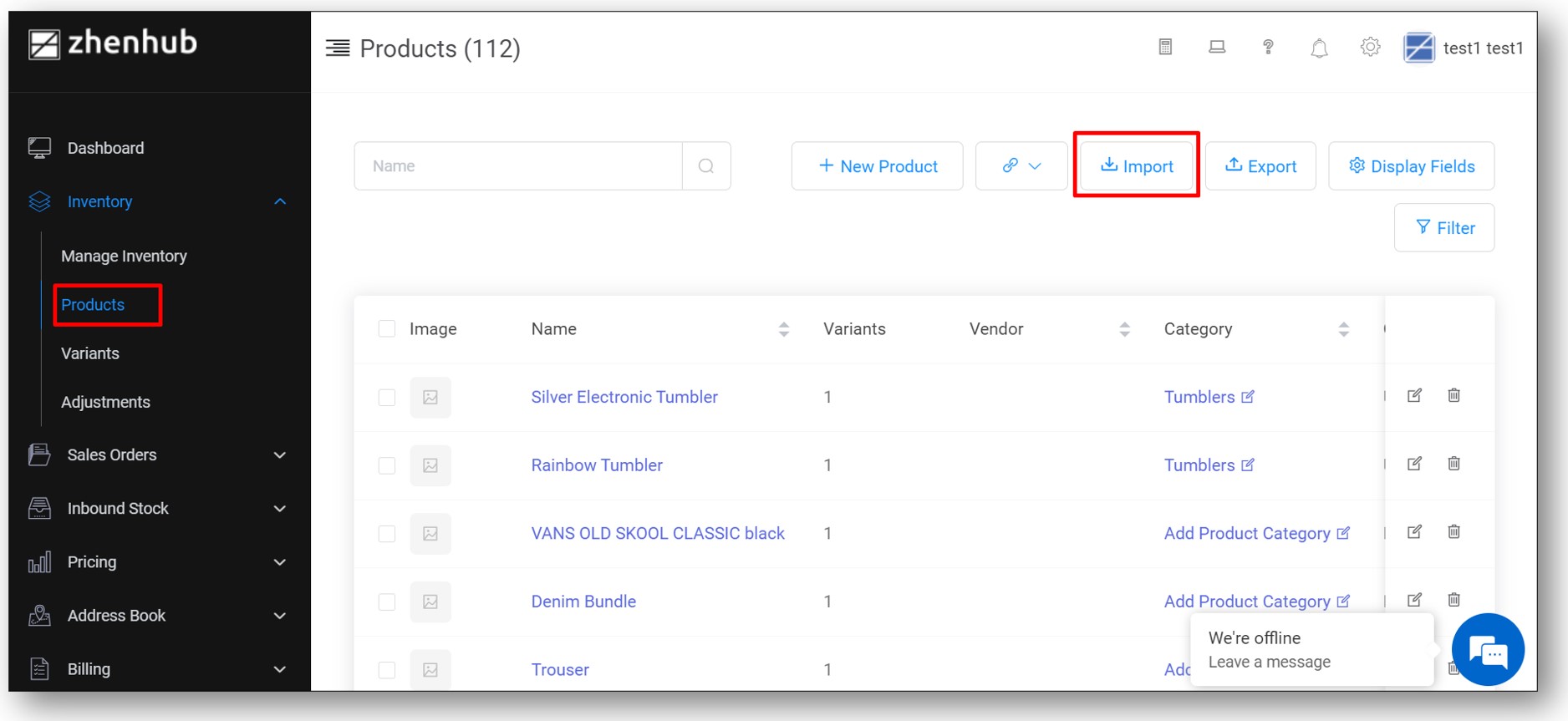This screenshot has height=721, width=1568.
Task: Open the link icon dropdown
Action: (1021, 166)
